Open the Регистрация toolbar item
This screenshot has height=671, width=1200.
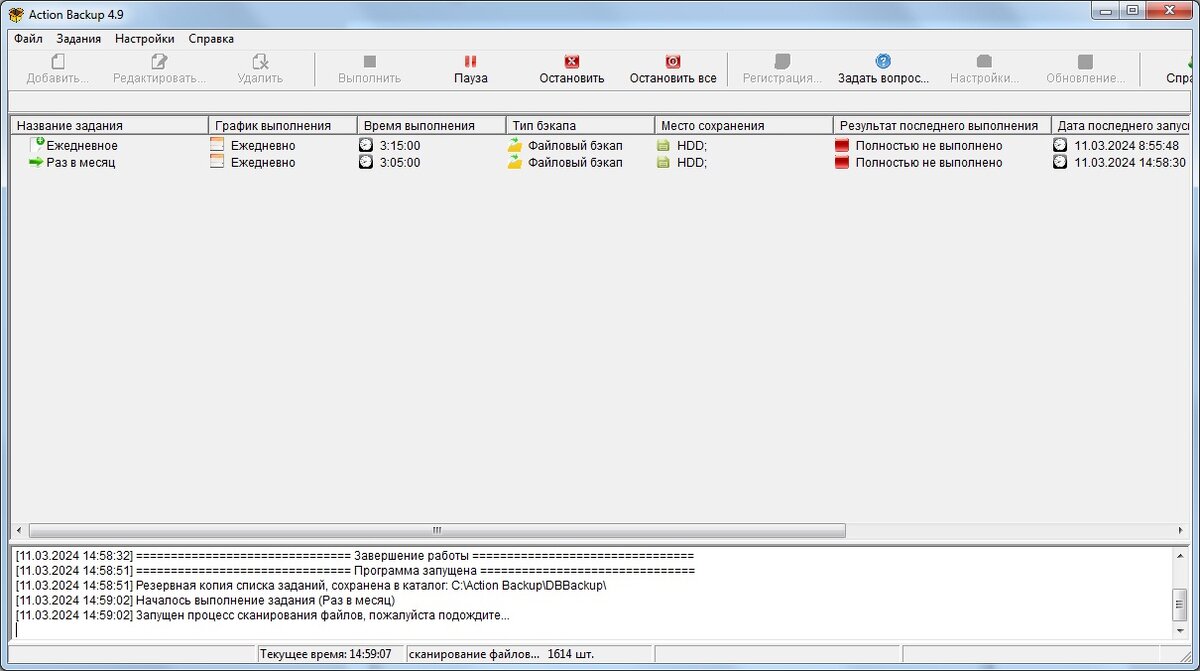click(782, 69)
